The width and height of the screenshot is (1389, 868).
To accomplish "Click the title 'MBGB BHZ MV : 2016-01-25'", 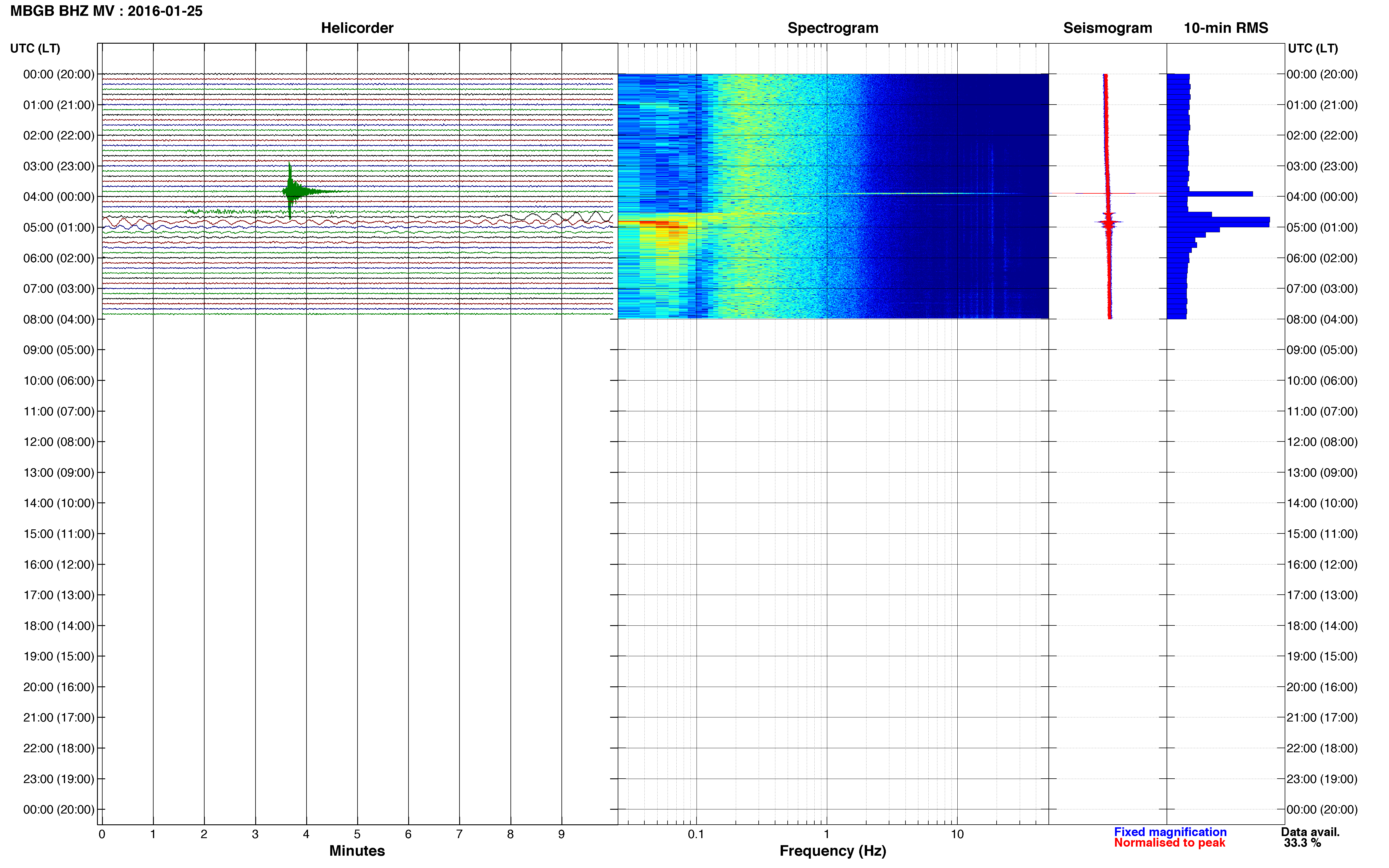I will [106, 11].
